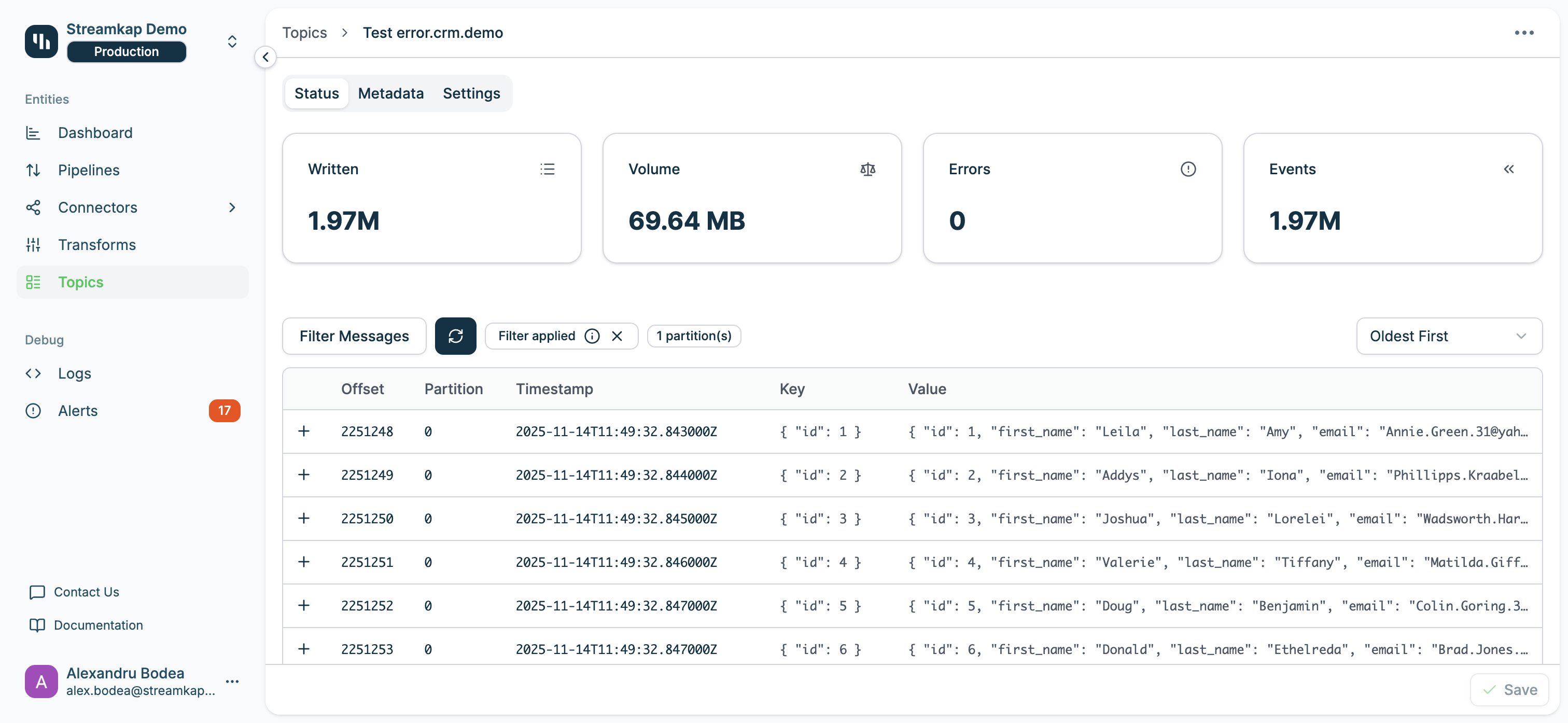The width and height of the screenshot is (1568, 723).
Task: Click the Filter Messages button
Action: [354, 336]
